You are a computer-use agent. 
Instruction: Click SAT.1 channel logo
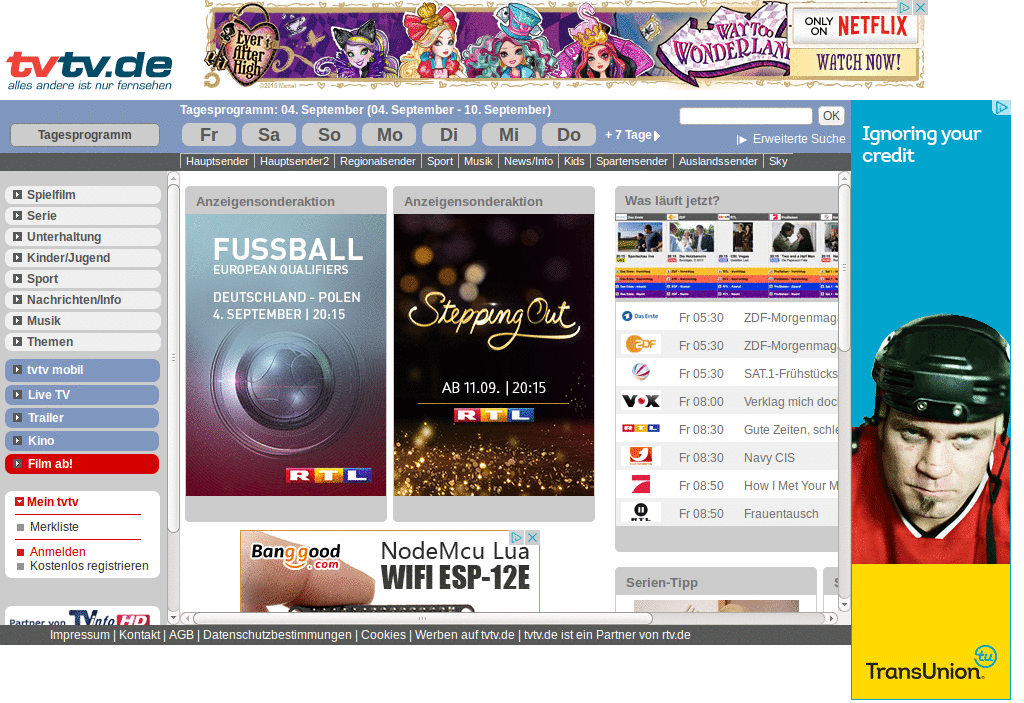click(x=640, y=372)
